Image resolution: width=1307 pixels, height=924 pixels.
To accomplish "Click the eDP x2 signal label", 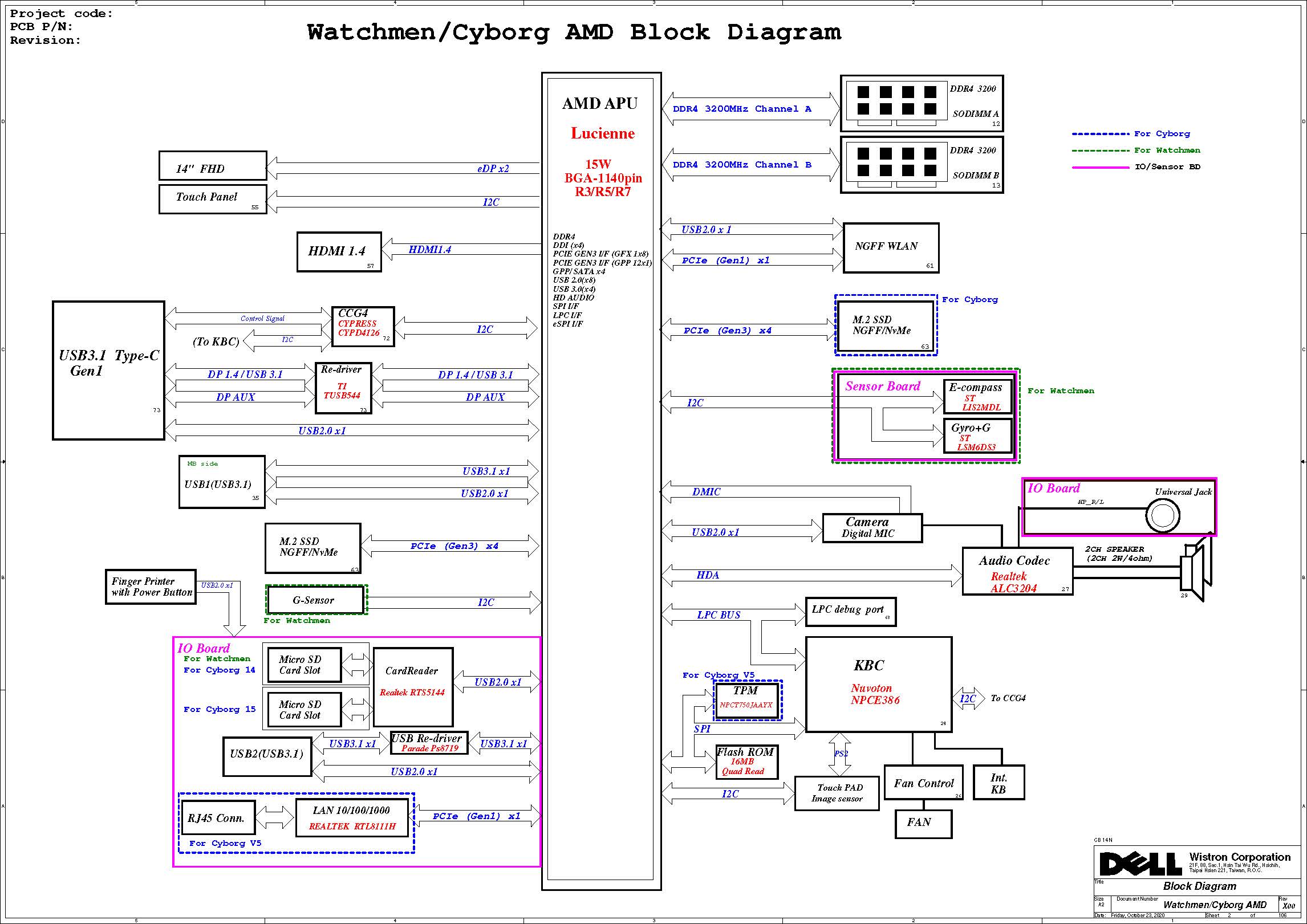I will pos(493,169).
